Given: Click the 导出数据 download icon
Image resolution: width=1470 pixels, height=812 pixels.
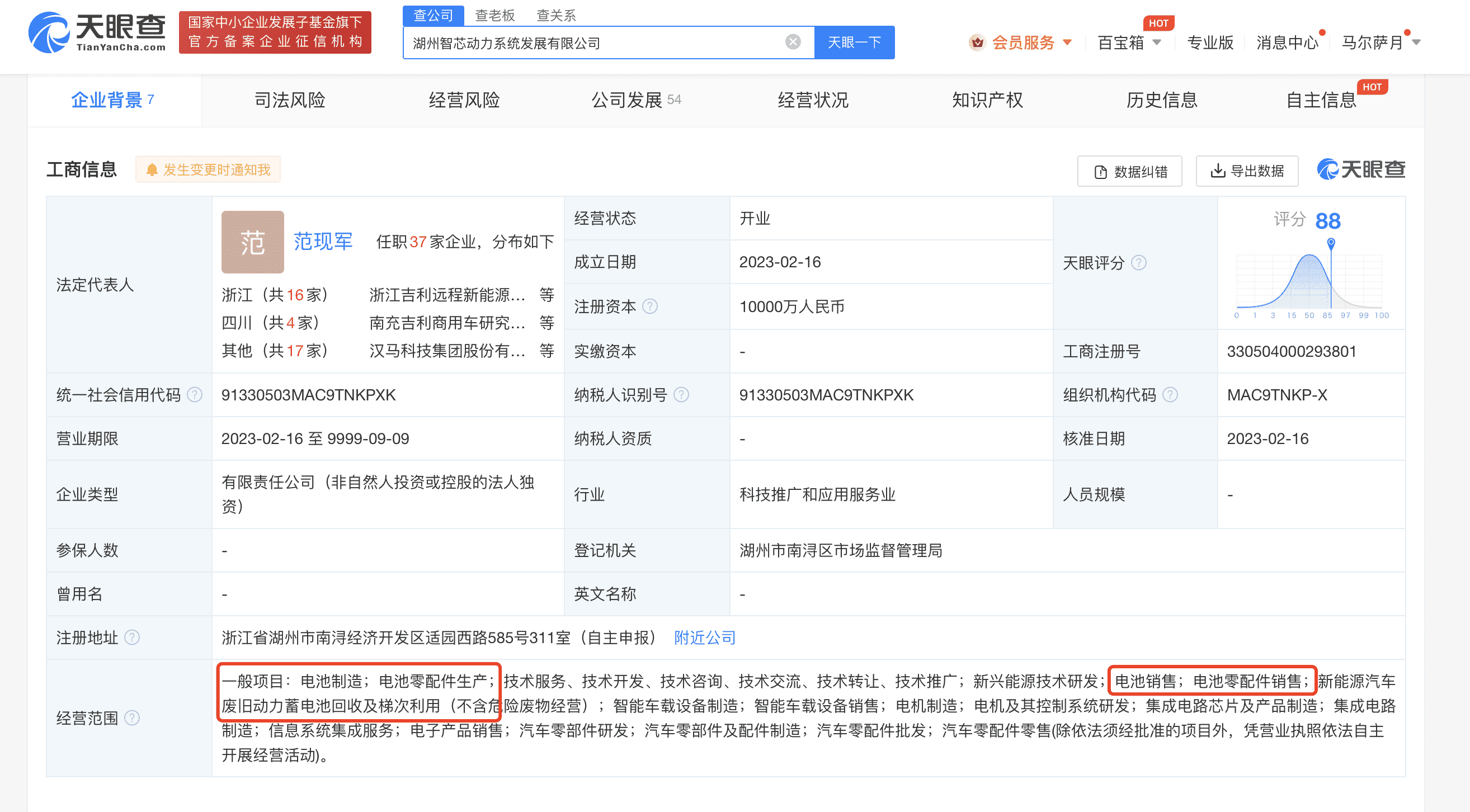Looking at the screenshot, I should tap(1218, 171).
